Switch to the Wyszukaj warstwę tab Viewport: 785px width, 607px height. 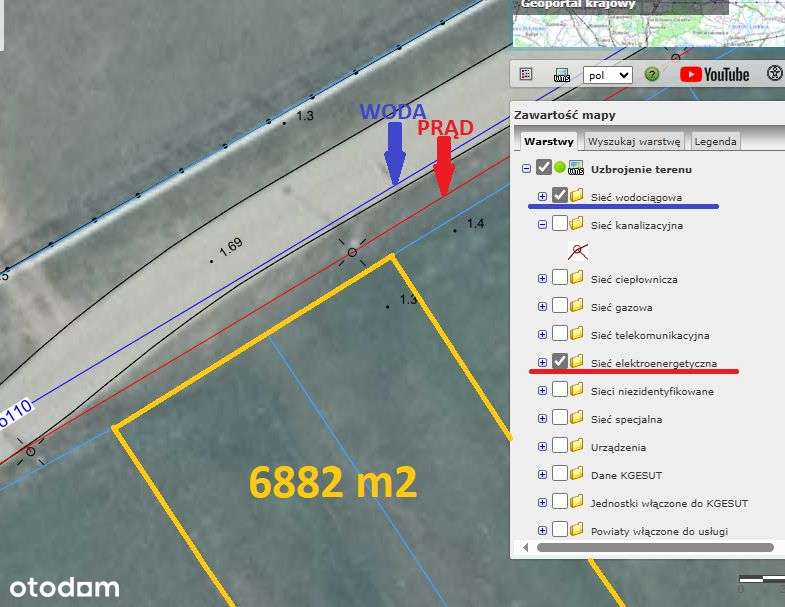[x=634, y=141]
